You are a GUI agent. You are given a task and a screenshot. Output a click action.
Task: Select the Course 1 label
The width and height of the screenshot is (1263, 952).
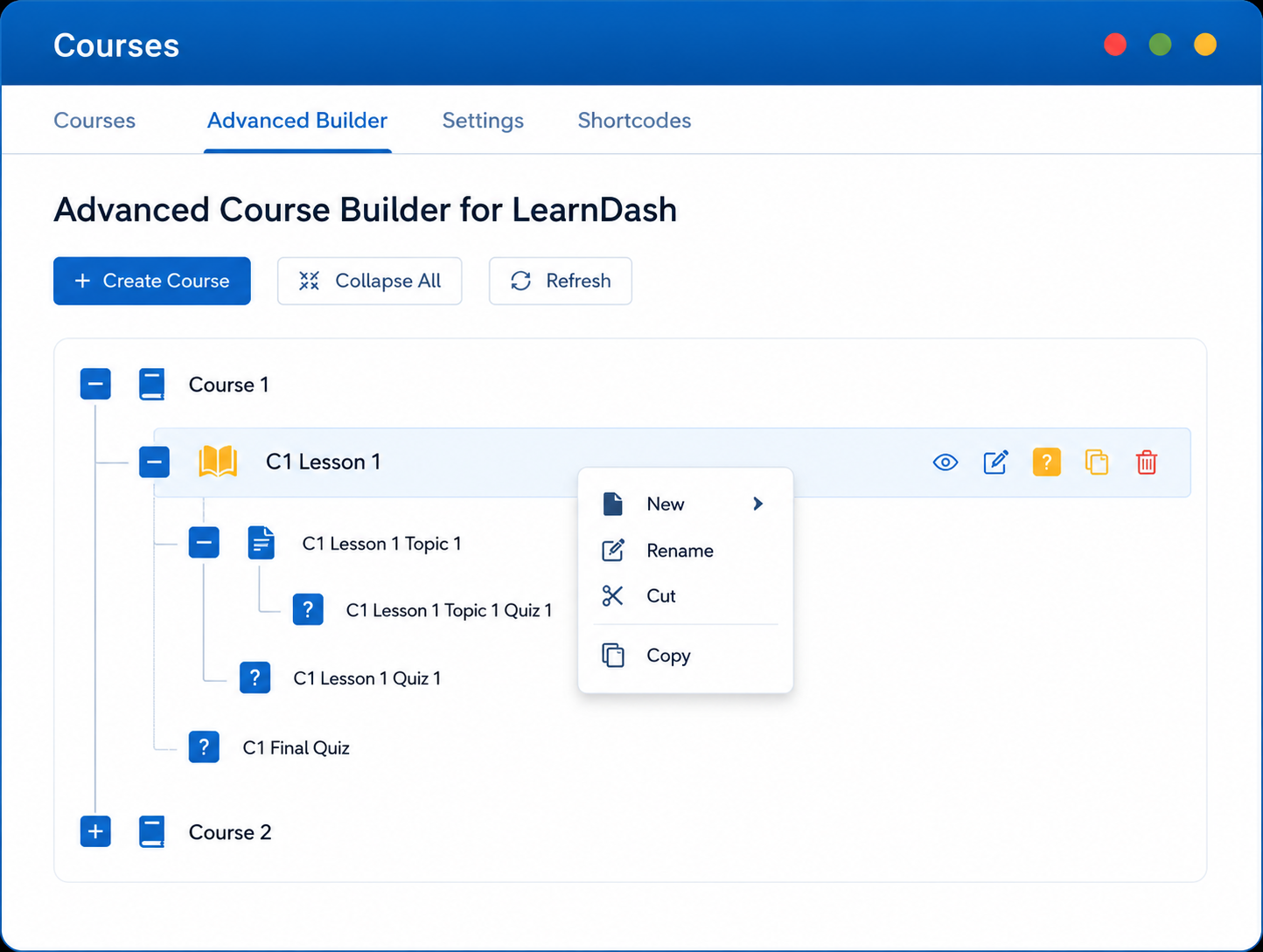(x=229, y=385)
